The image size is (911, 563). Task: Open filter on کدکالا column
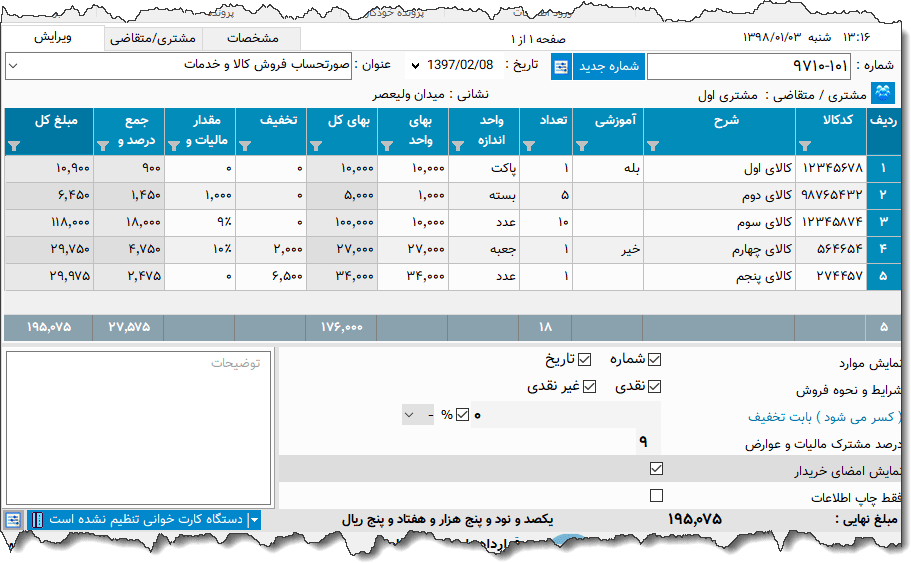805,146
